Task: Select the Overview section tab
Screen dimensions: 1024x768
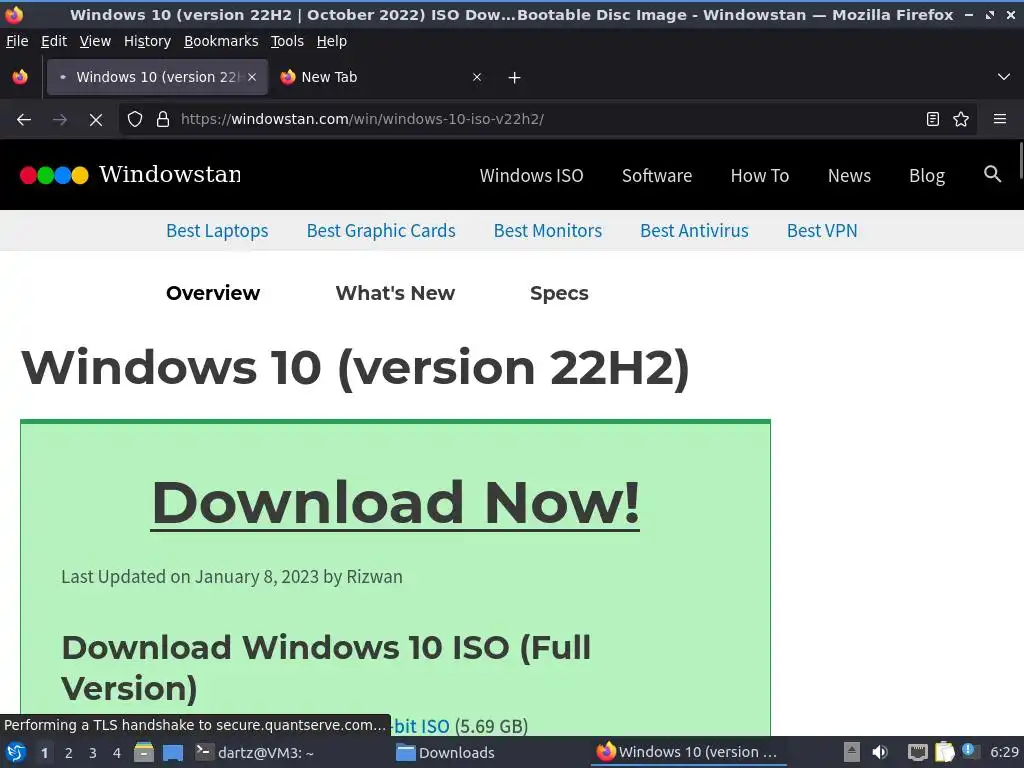Action: (213, 293)
